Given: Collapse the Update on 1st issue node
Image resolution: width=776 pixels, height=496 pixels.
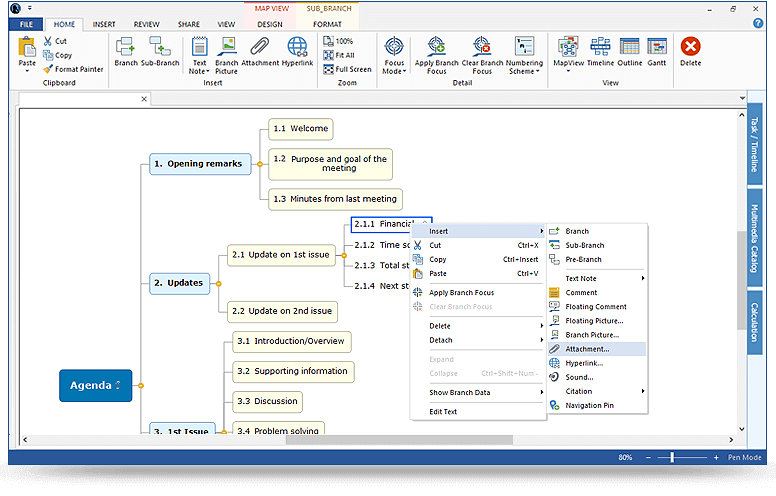Looking at the screenshot, I should pos(344,255).
